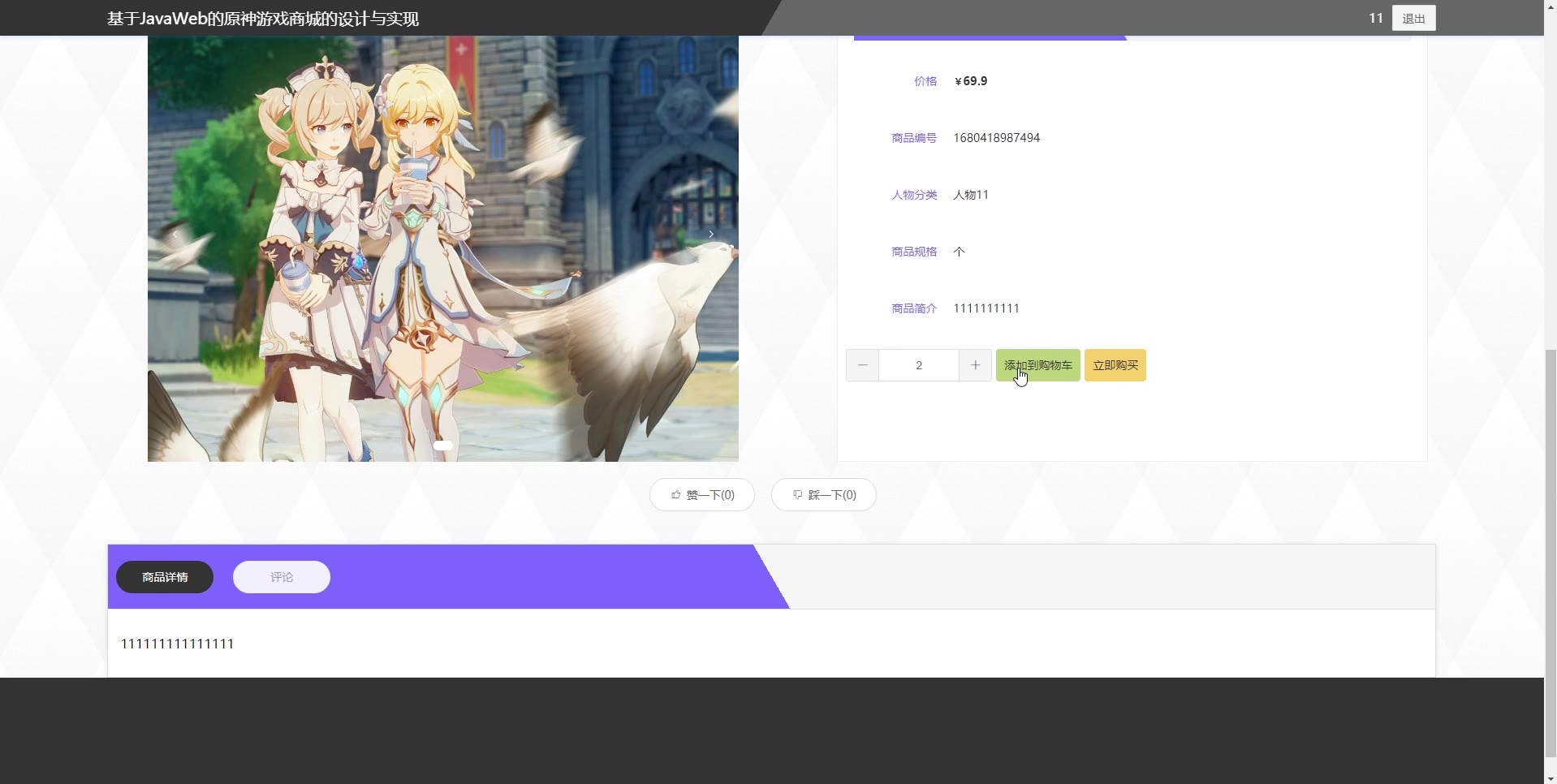Click 添加到购物车 add to cart button
This screenshot has height=784, width=1557.
point(1037,365)
